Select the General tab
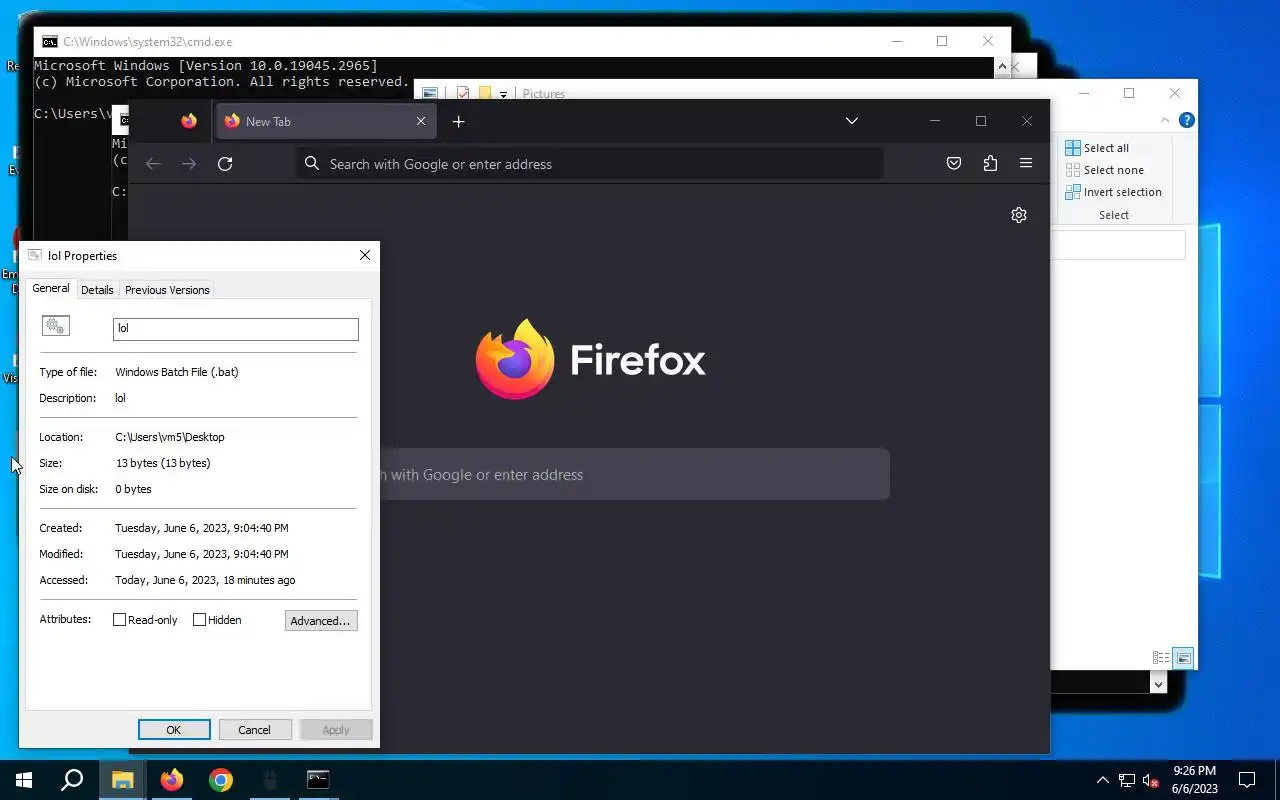The height and width of the screenshot is (800, 1280). pos(51,288)
